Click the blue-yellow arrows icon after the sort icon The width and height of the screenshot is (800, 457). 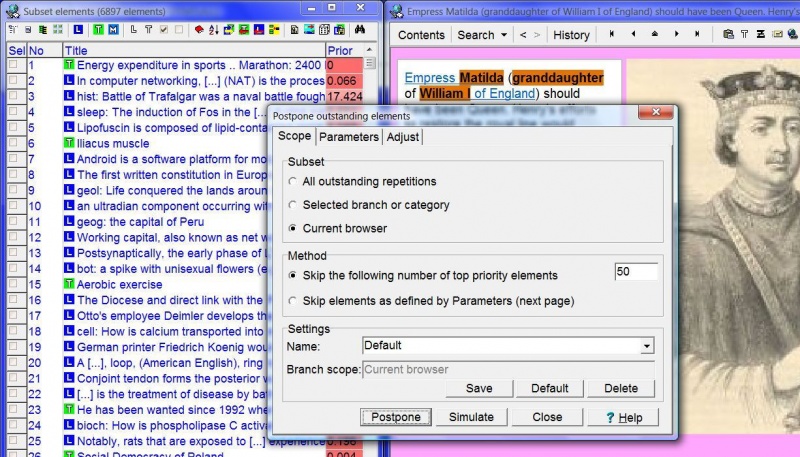click(x=229, y=30)
